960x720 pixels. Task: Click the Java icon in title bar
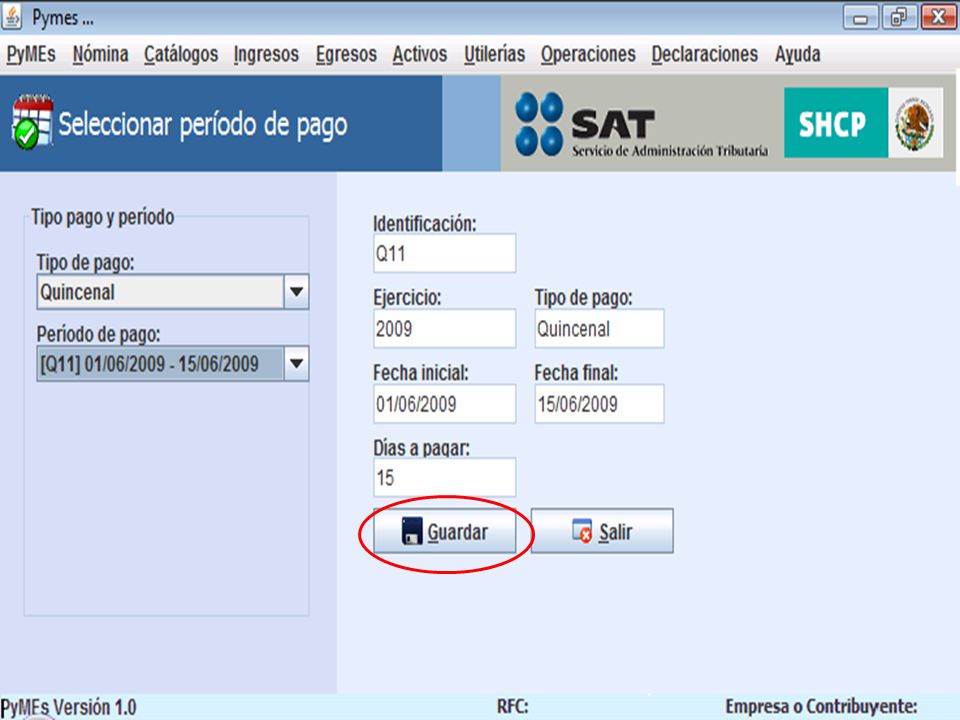point(12,17)
